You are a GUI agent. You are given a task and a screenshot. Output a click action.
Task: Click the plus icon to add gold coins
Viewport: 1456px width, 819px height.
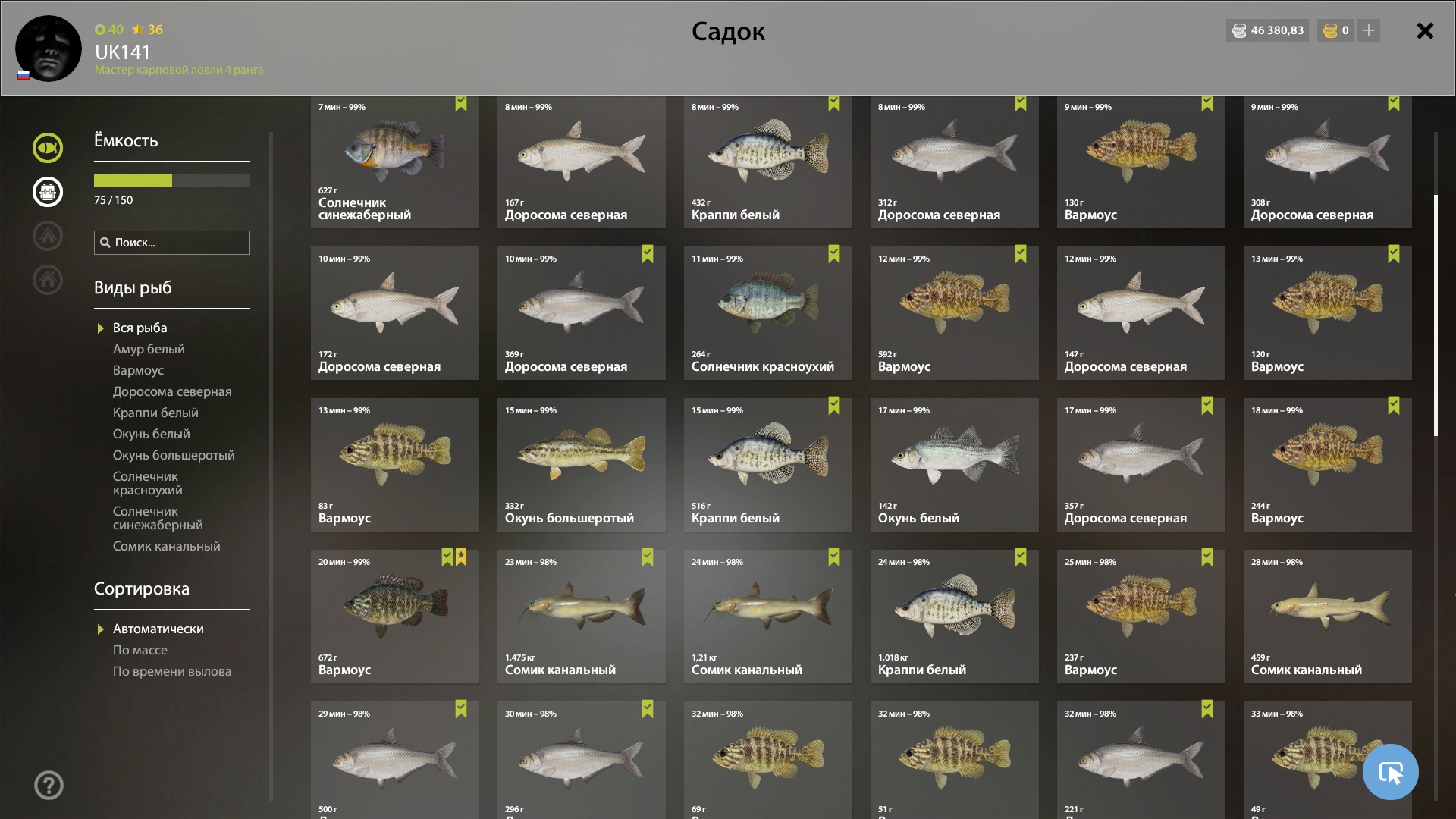click(1369, 30)
